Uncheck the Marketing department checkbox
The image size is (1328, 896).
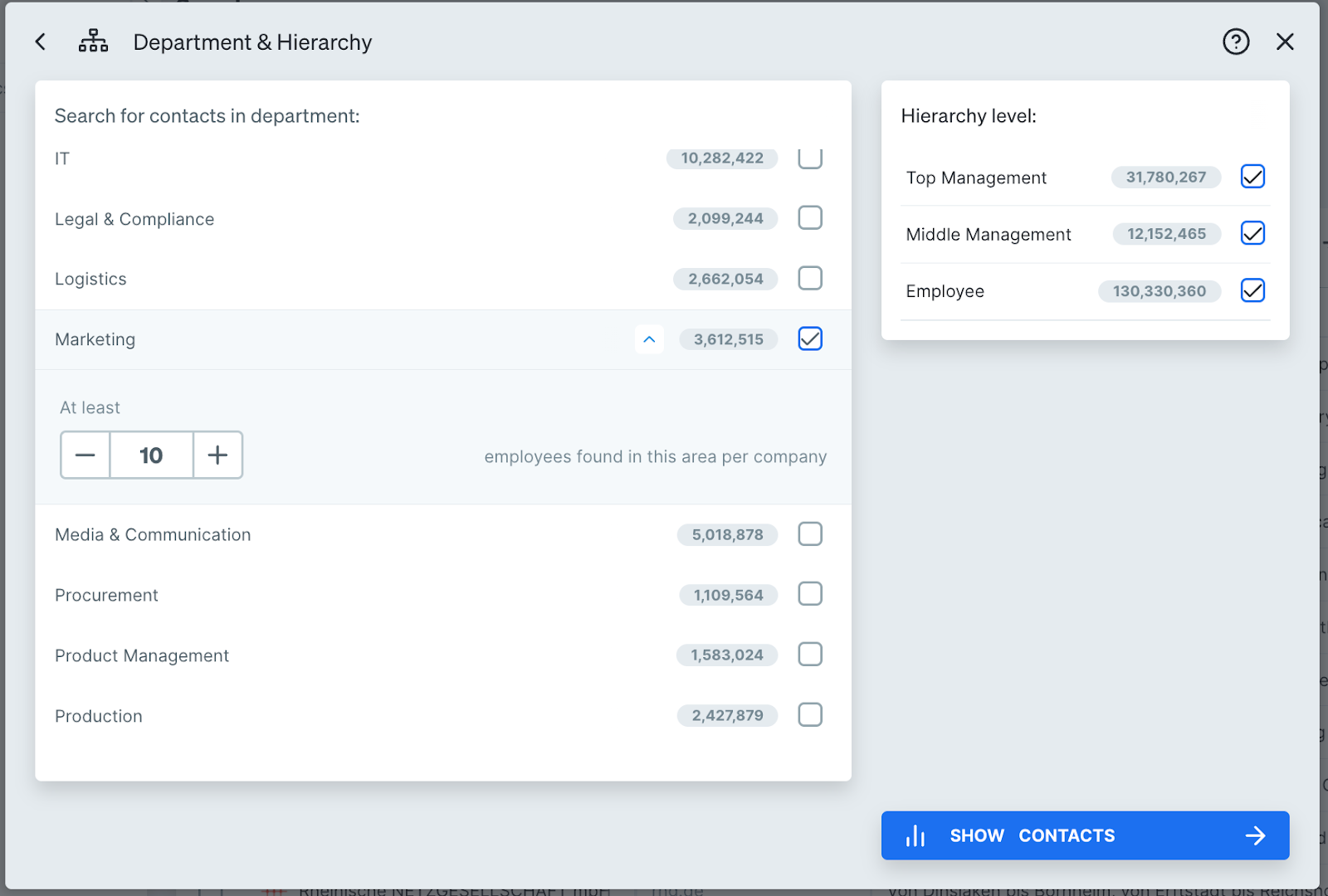pyautogui.click(x=810, y=338)
